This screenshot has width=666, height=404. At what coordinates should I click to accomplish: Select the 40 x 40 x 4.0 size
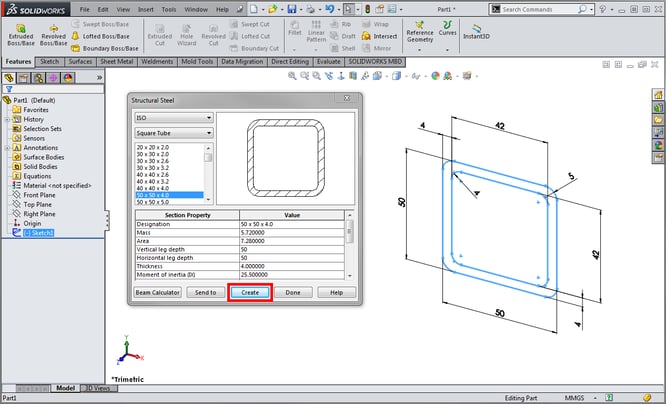[152, 188]
